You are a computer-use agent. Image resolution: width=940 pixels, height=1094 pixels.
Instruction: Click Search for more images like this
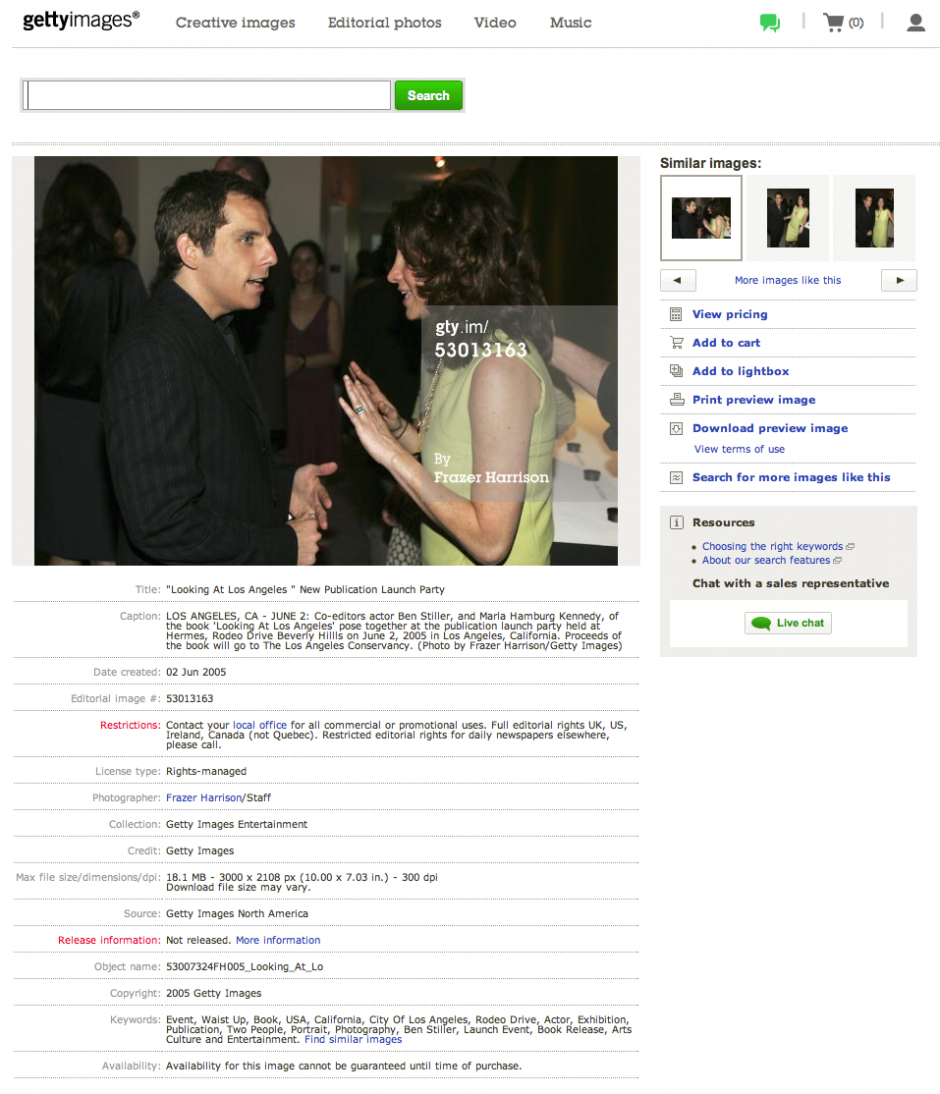click(791, 477)
